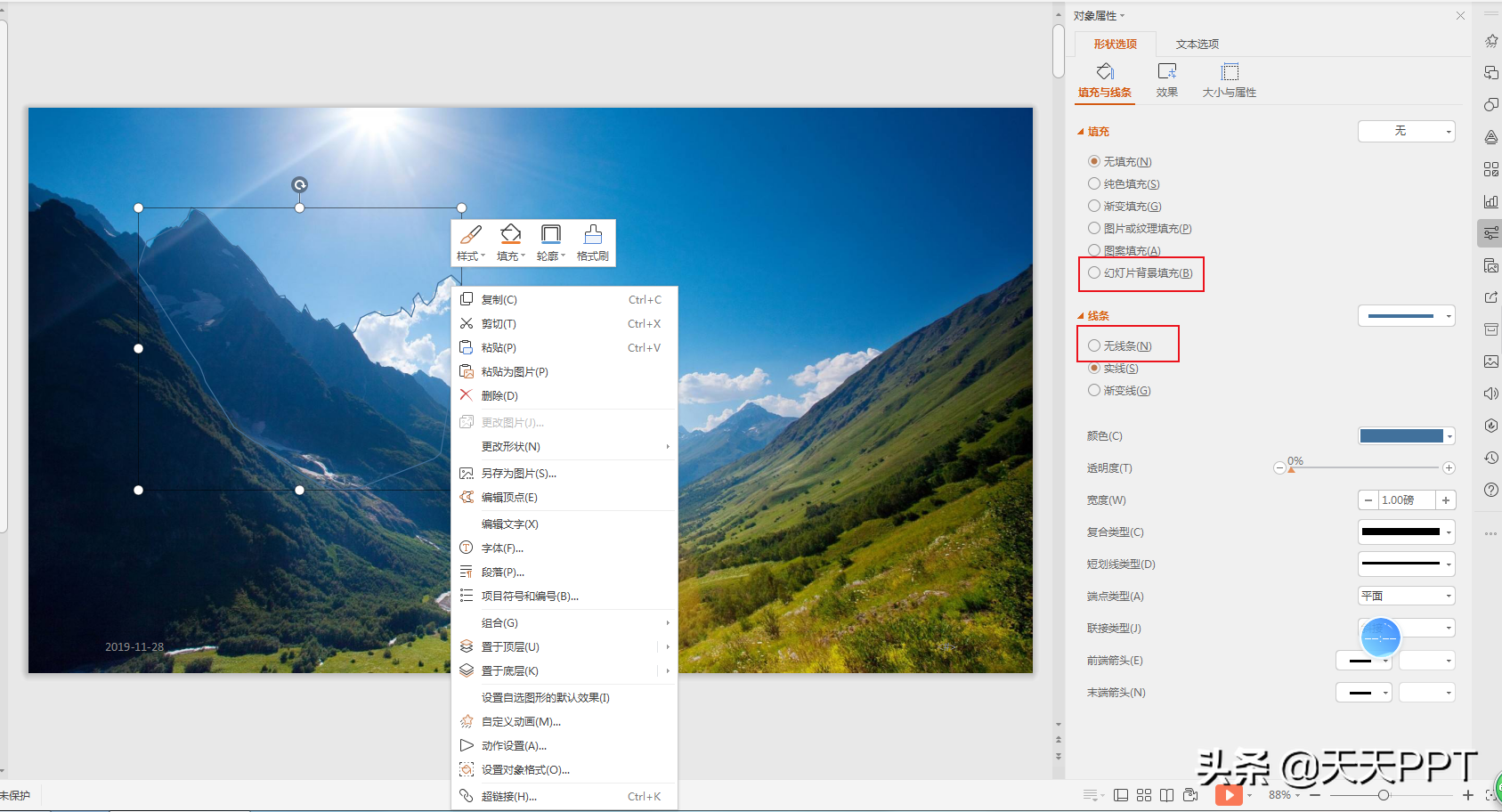Select No Line (无线条) radio button

pos(1094,345)
